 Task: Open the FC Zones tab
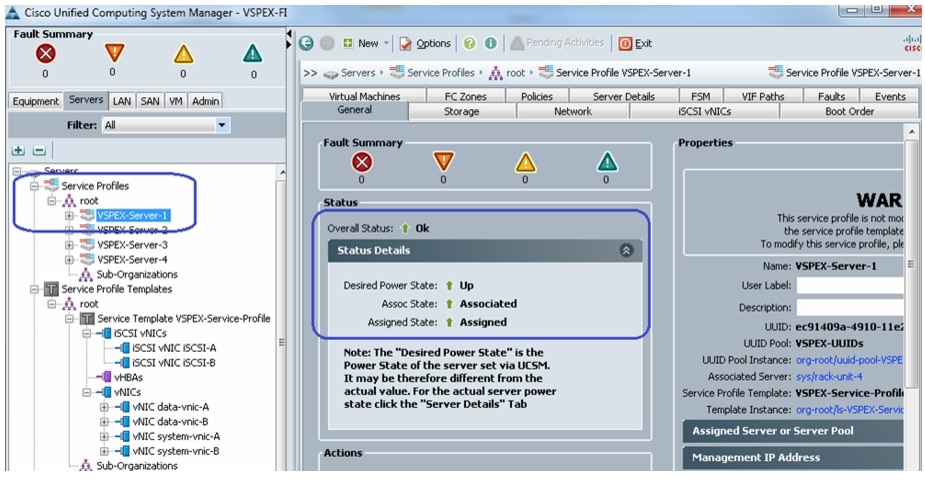465,96
